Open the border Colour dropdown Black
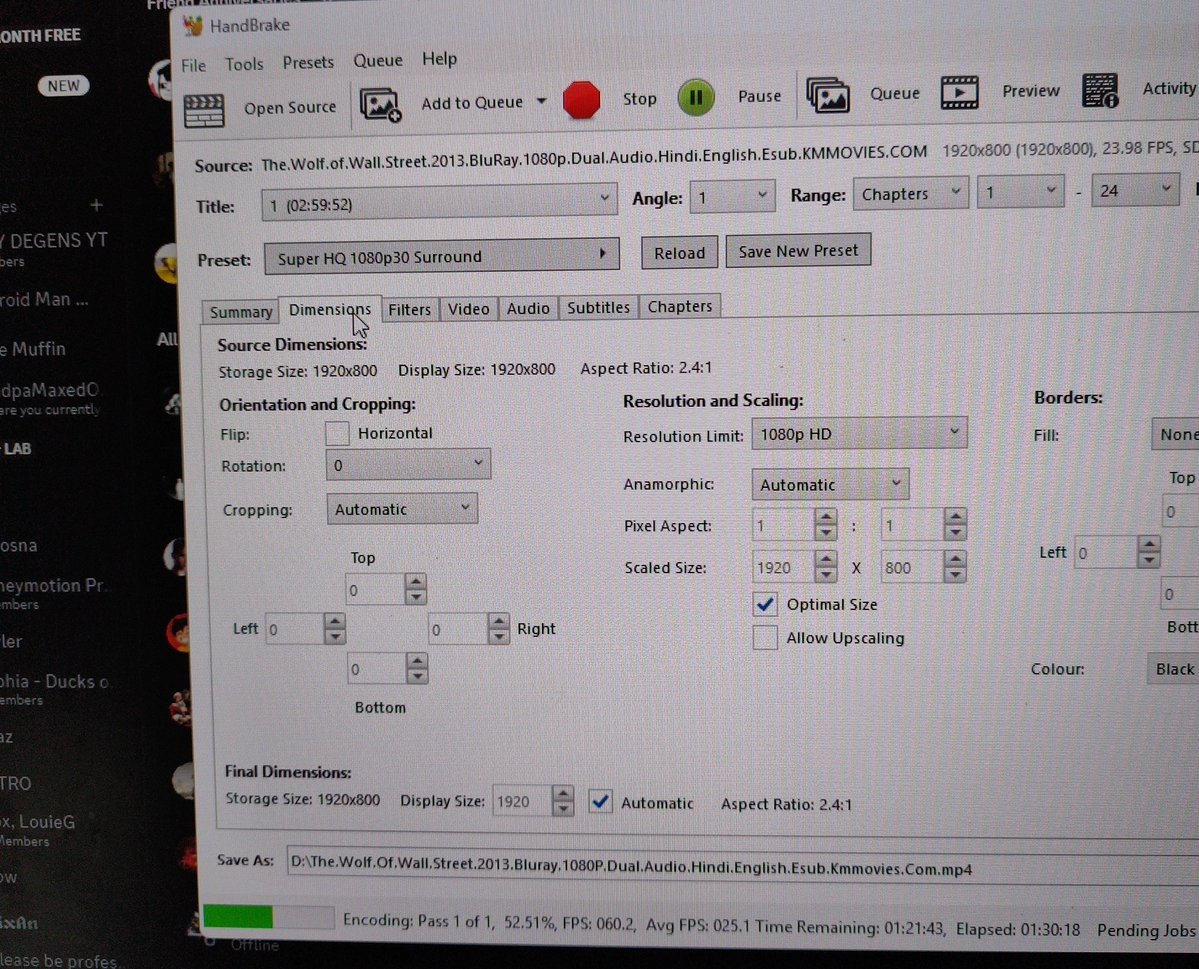 (x=1173, y=669)
